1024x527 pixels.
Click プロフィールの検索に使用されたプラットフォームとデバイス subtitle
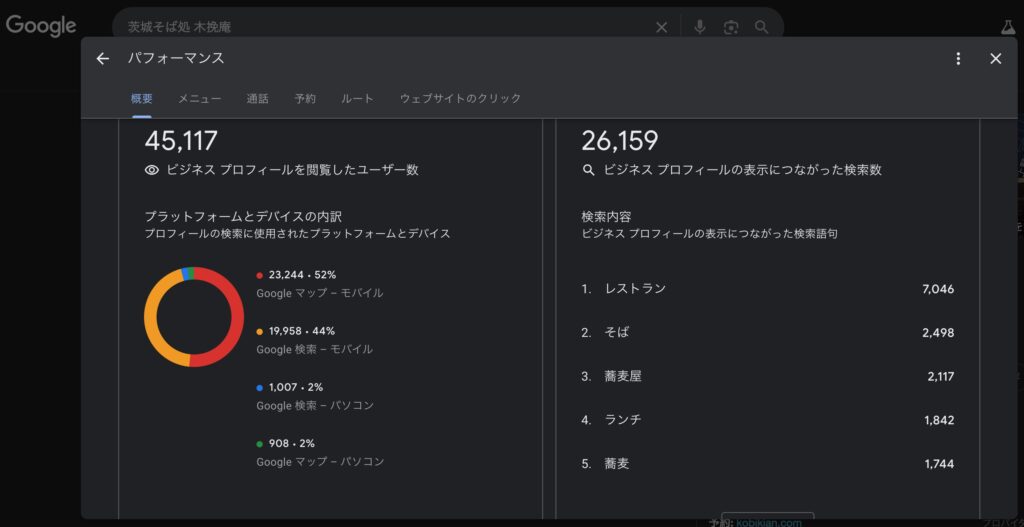pos(298,234)
